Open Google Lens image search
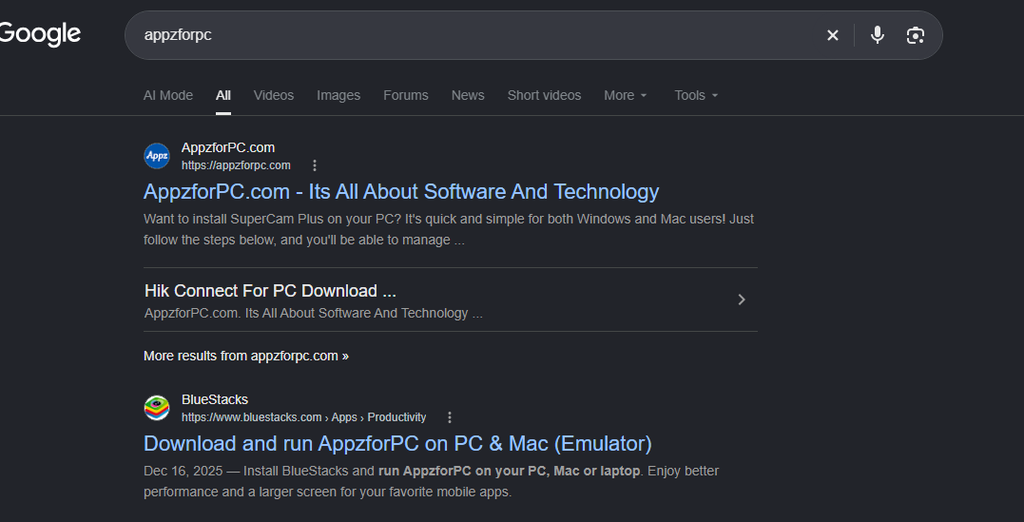This screenshot has width=1024, height=522. [916, 35]
